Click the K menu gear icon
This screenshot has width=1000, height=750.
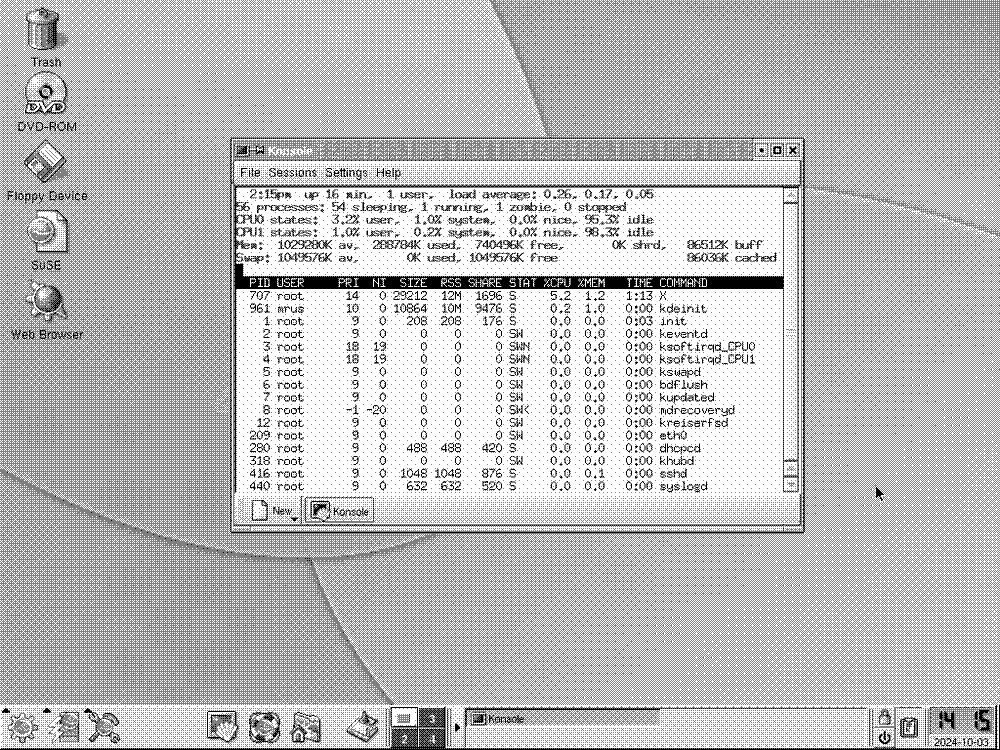pos(22,728)
